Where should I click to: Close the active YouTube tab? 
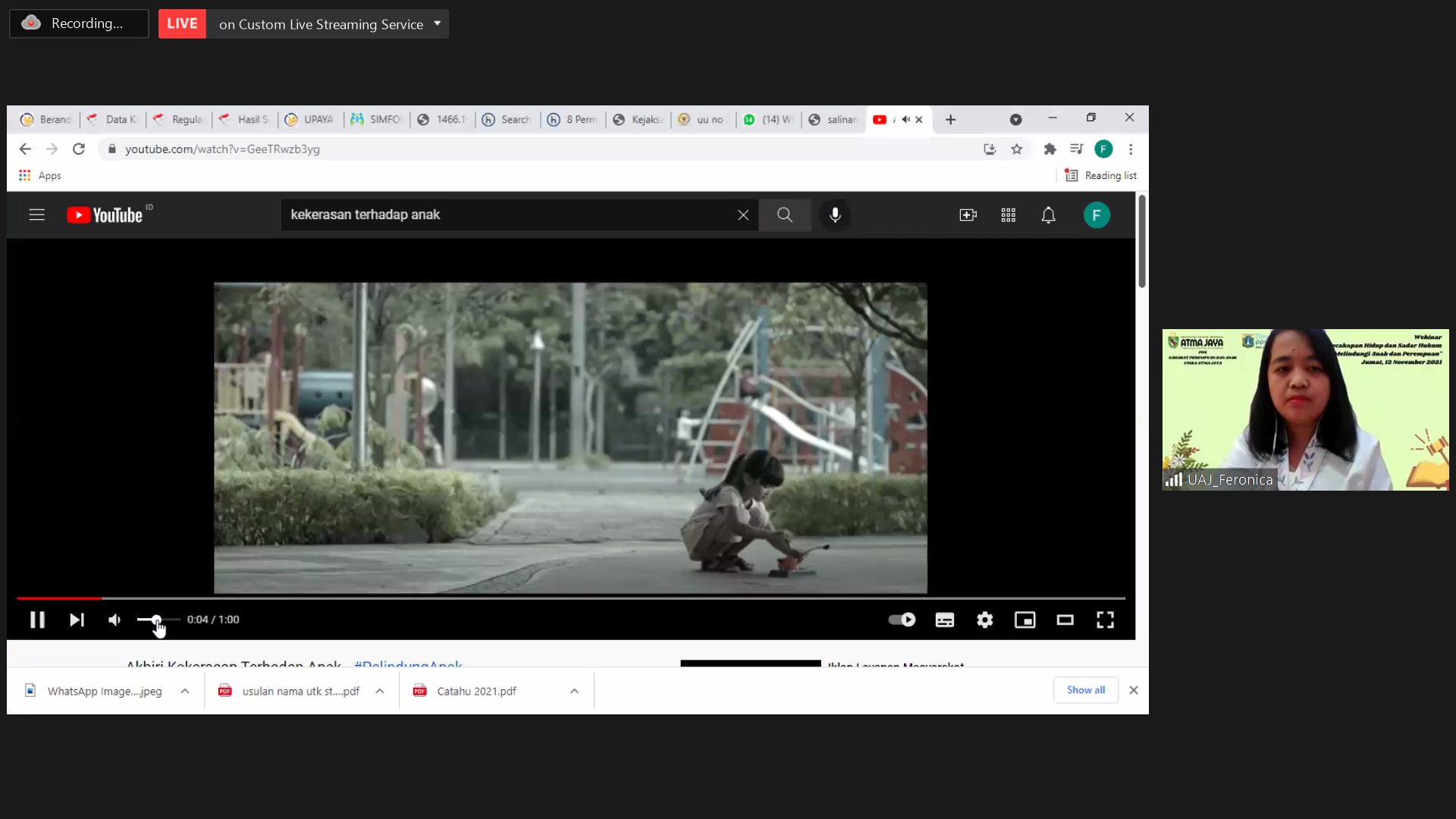point(918,119)
